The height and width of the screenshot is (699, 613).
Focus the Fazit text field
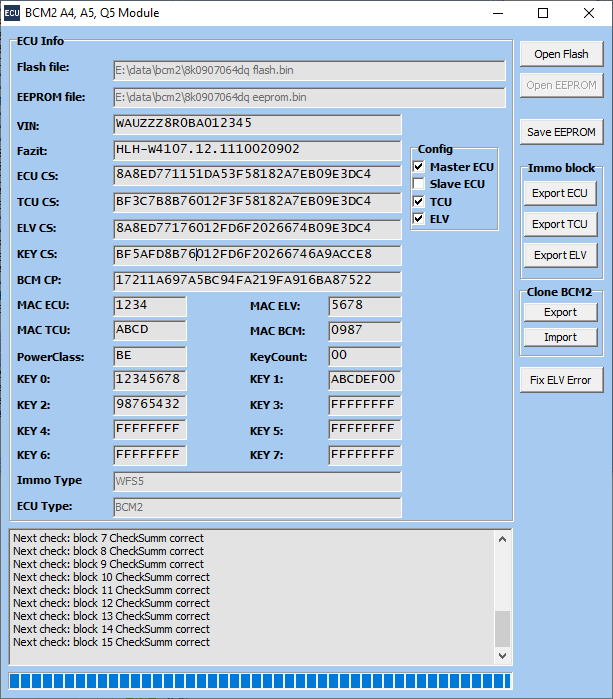[x=257, y=150]
